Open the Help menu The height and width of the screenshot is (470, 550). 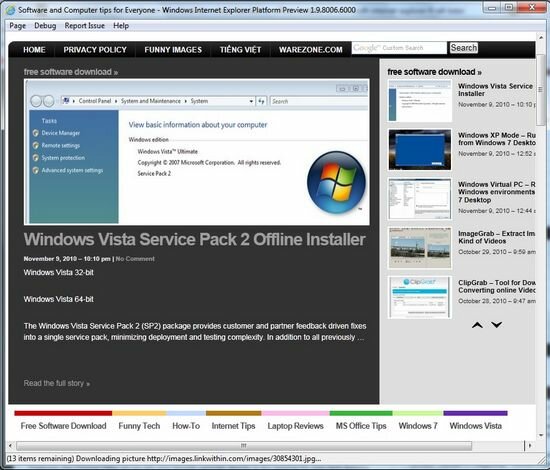tap(121, 26)
